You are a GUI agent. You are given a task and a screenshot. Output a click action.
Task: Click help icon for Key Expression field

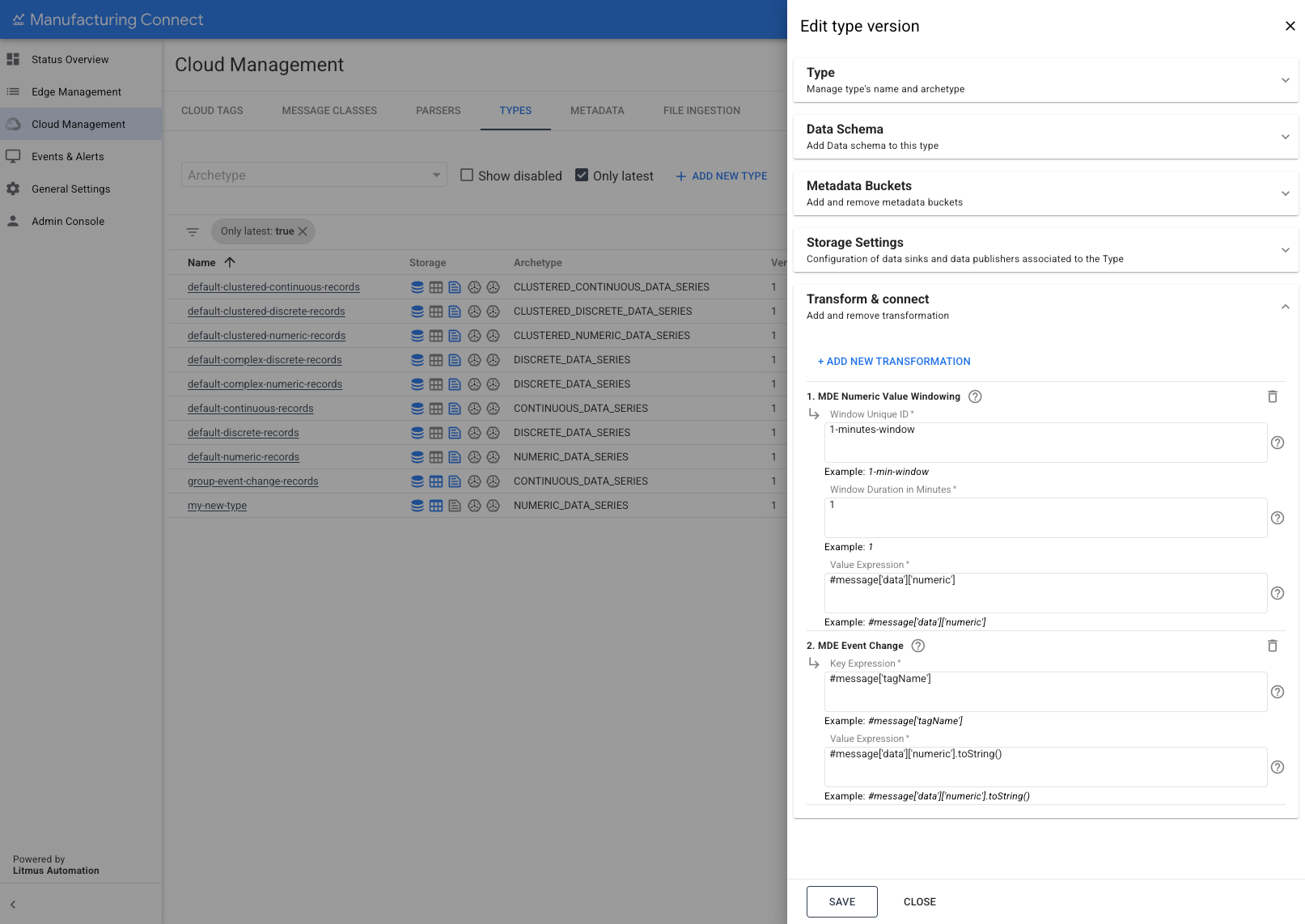tap(1277, 692)
